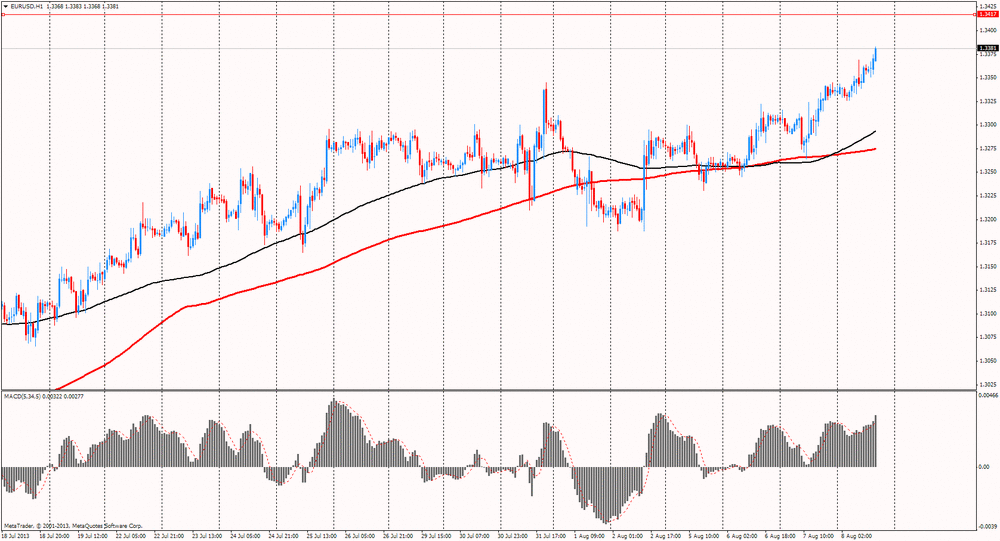The width and height of the screenshot is (1000, 541).
Task: Click the 1.3250 price axis label
Action: [989, 172]
